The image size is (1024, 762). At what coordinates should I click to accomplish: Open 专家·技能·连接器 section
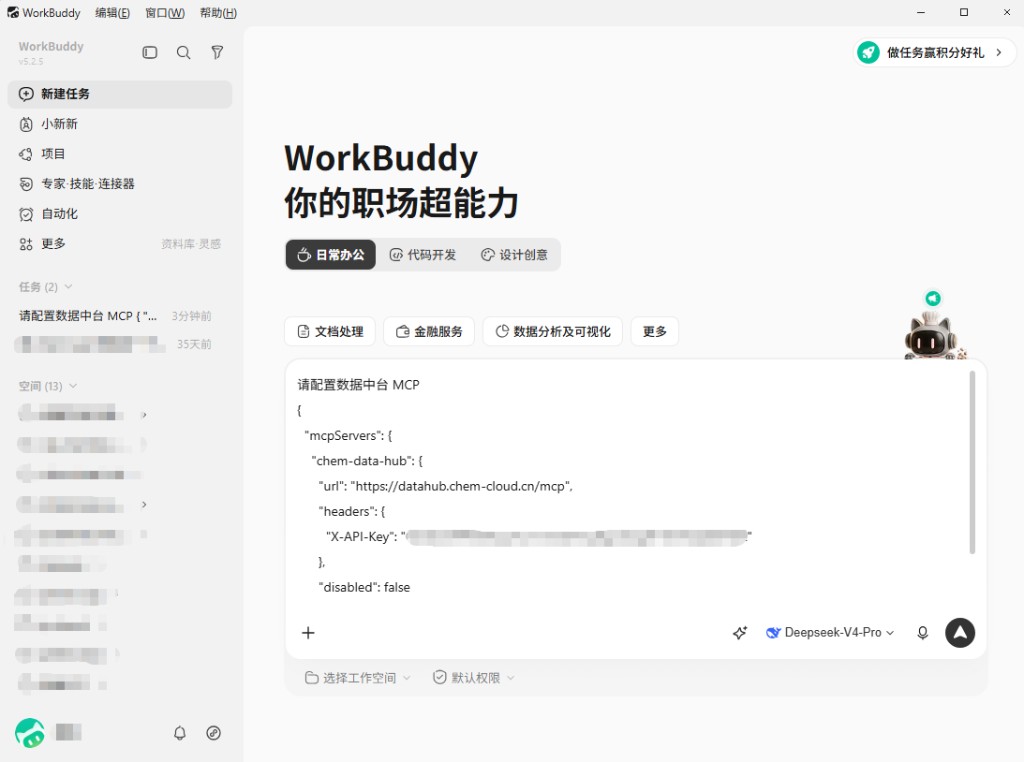[x=120, y=184]
